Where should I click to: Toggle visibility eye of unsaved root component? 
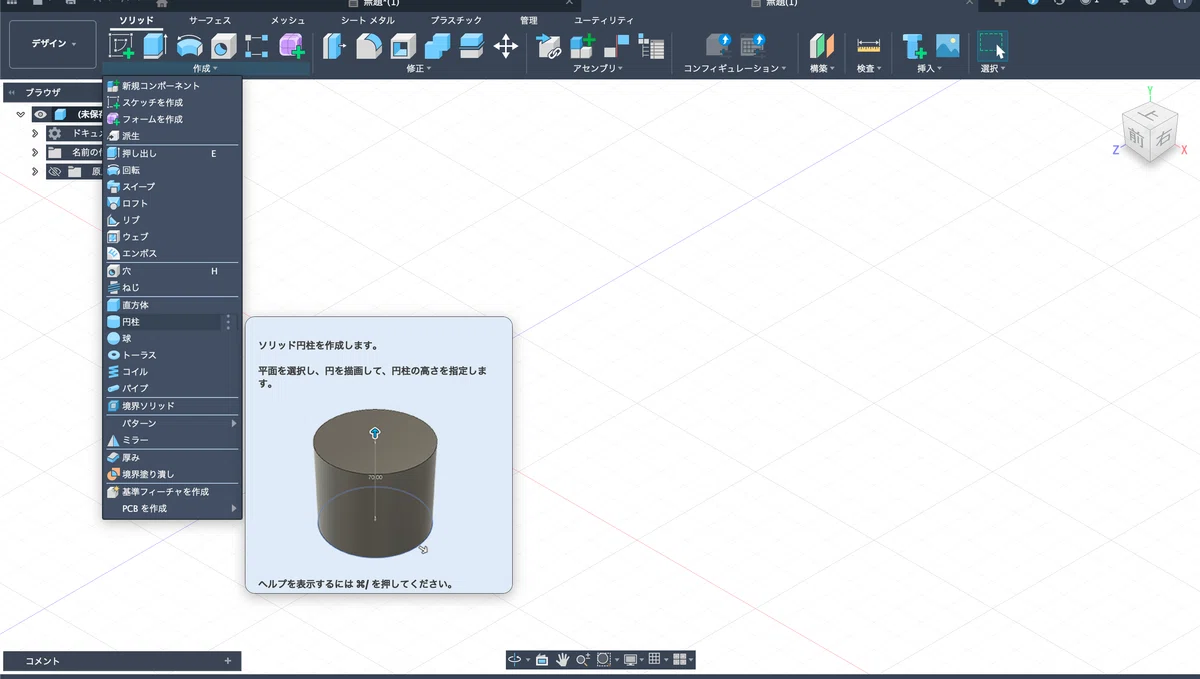(x=41, y=114)
